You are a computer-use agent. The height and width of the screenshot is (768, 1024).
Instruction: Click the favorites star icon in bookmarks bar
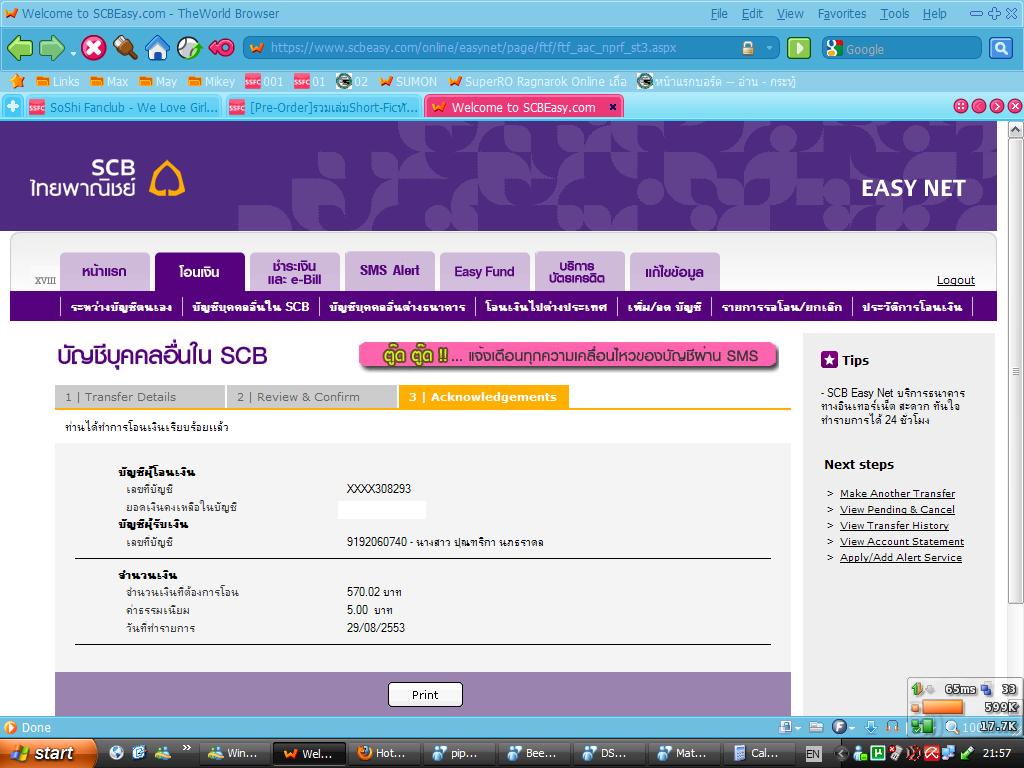tap(18, 81)
